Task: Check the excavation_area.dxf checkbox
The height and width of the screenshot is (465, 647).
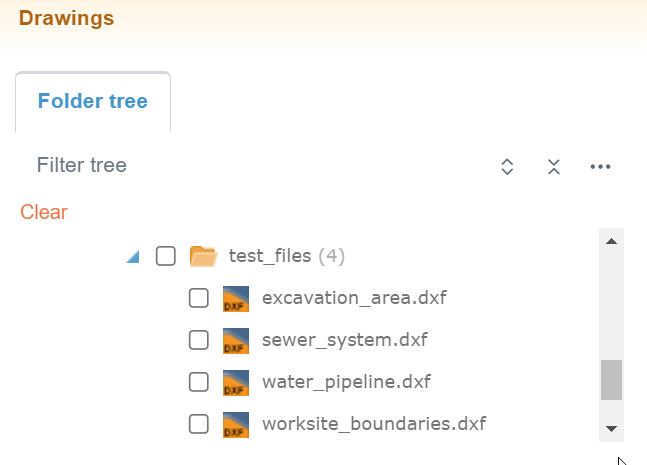Action: click(x=199, y=298)
